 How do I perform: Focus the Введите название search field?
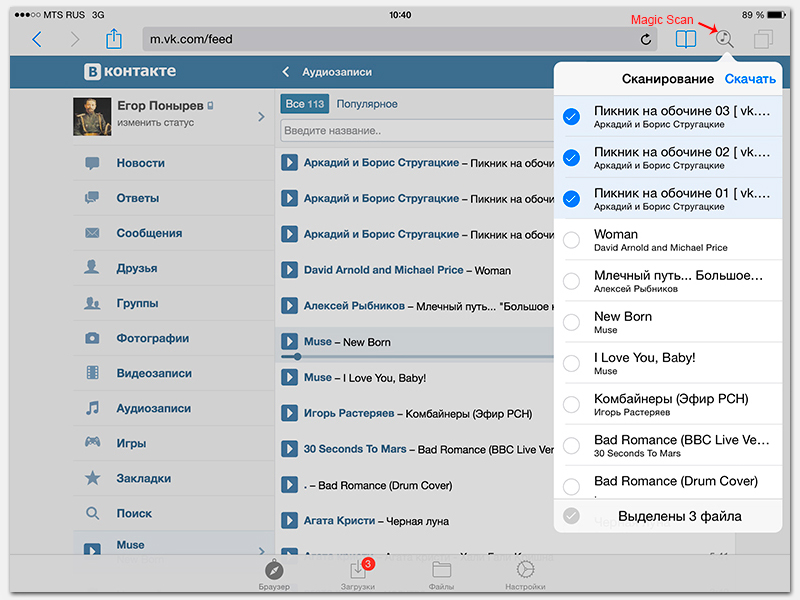[x=415, y=131]
